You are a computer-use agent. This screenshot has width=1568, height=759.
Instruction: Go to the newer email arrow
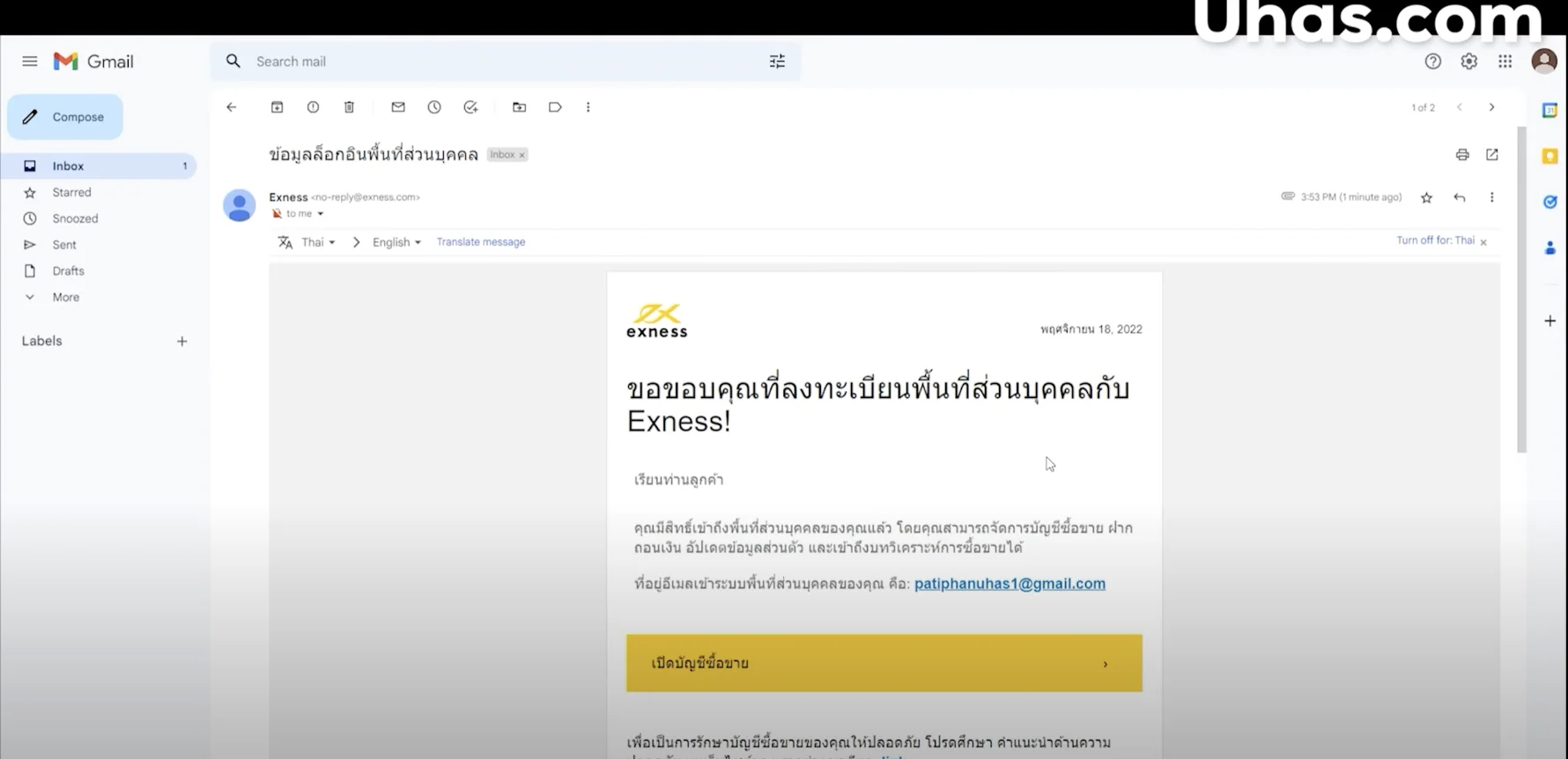[1460, 107]
